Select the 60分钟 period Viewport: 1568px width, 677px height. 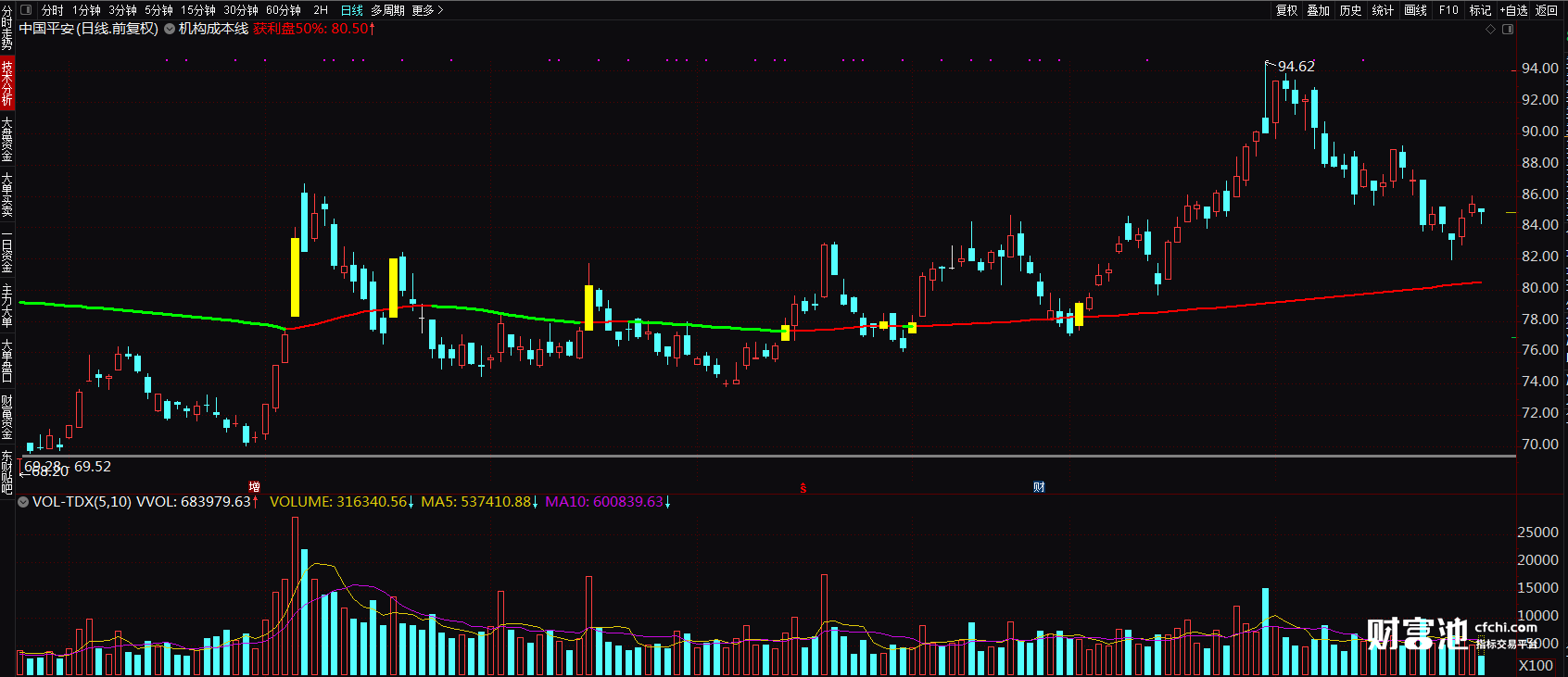(284, 10)
